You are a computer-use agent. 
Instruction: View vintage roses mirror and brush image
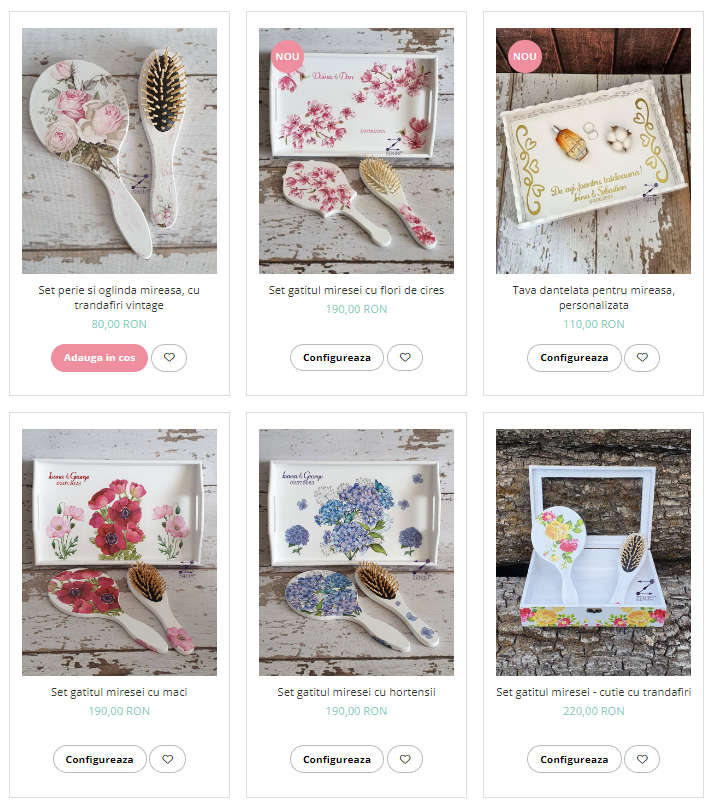point(120,151)
